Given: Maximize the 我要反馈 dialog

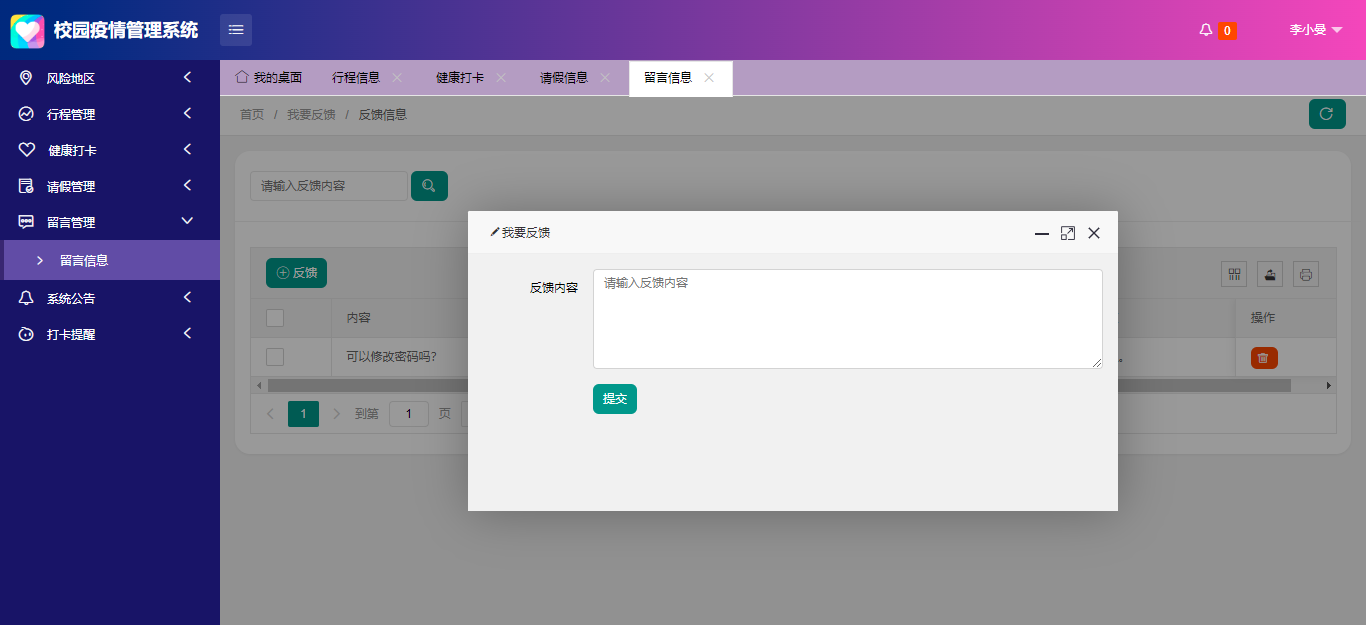Looking at the screenshot, I should coord(1068,233).
